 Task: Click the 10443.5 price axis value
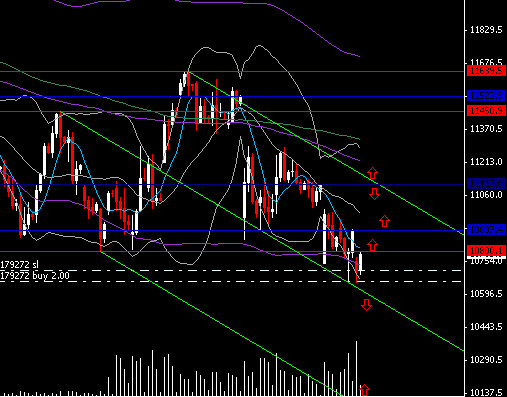point(486,327)
